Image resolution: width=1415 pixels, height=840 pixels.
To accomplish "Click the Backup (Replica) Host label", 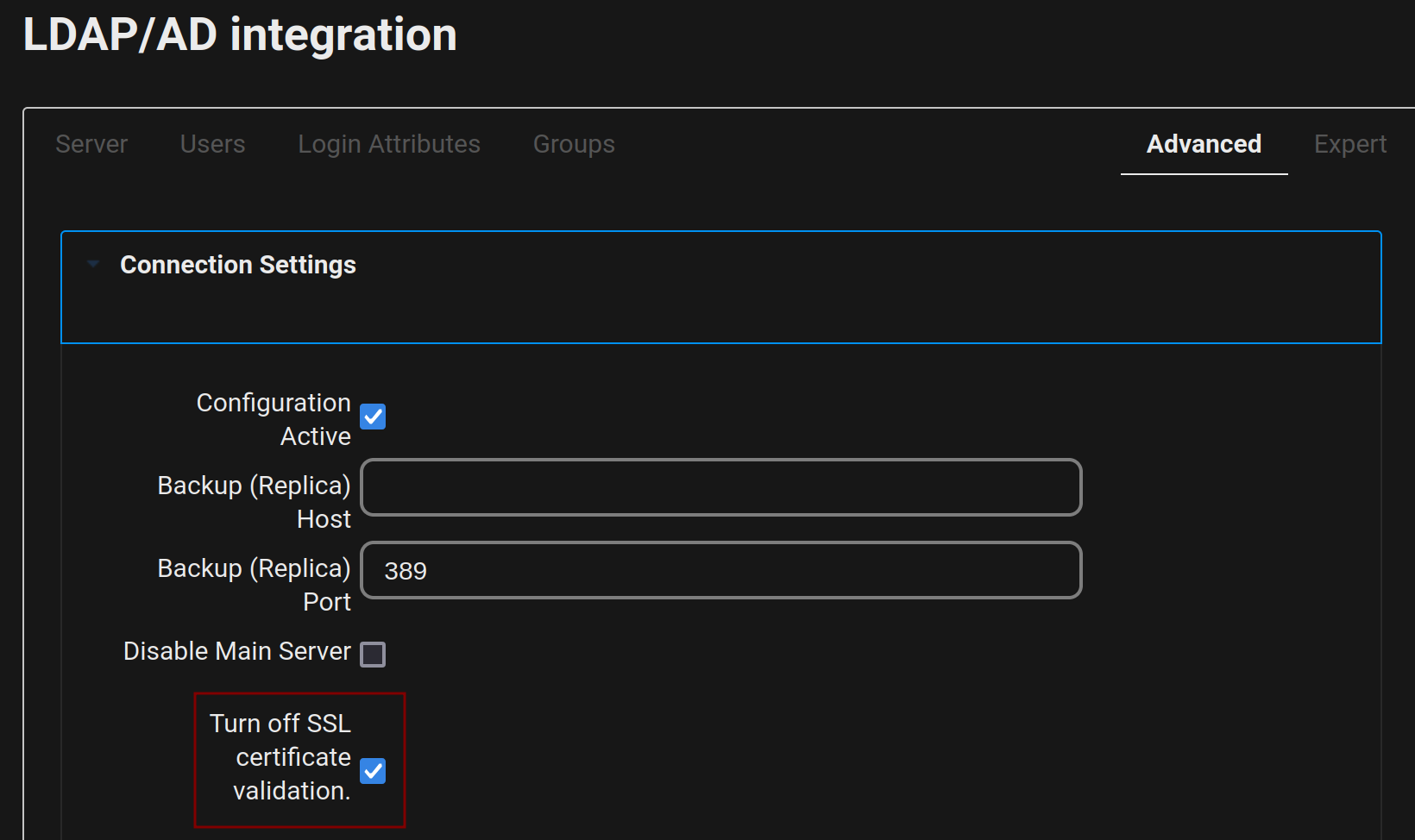I will [255, 502].
